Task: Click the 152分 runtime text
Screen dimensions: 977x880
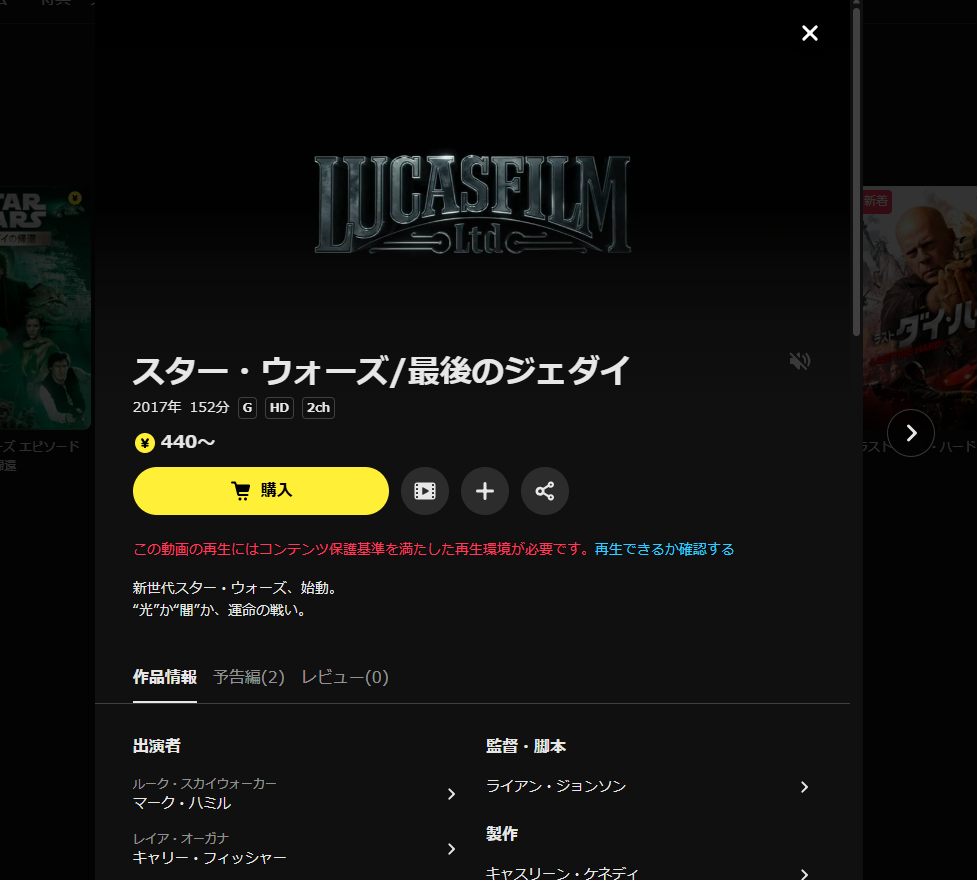Action: coord(209,407)
